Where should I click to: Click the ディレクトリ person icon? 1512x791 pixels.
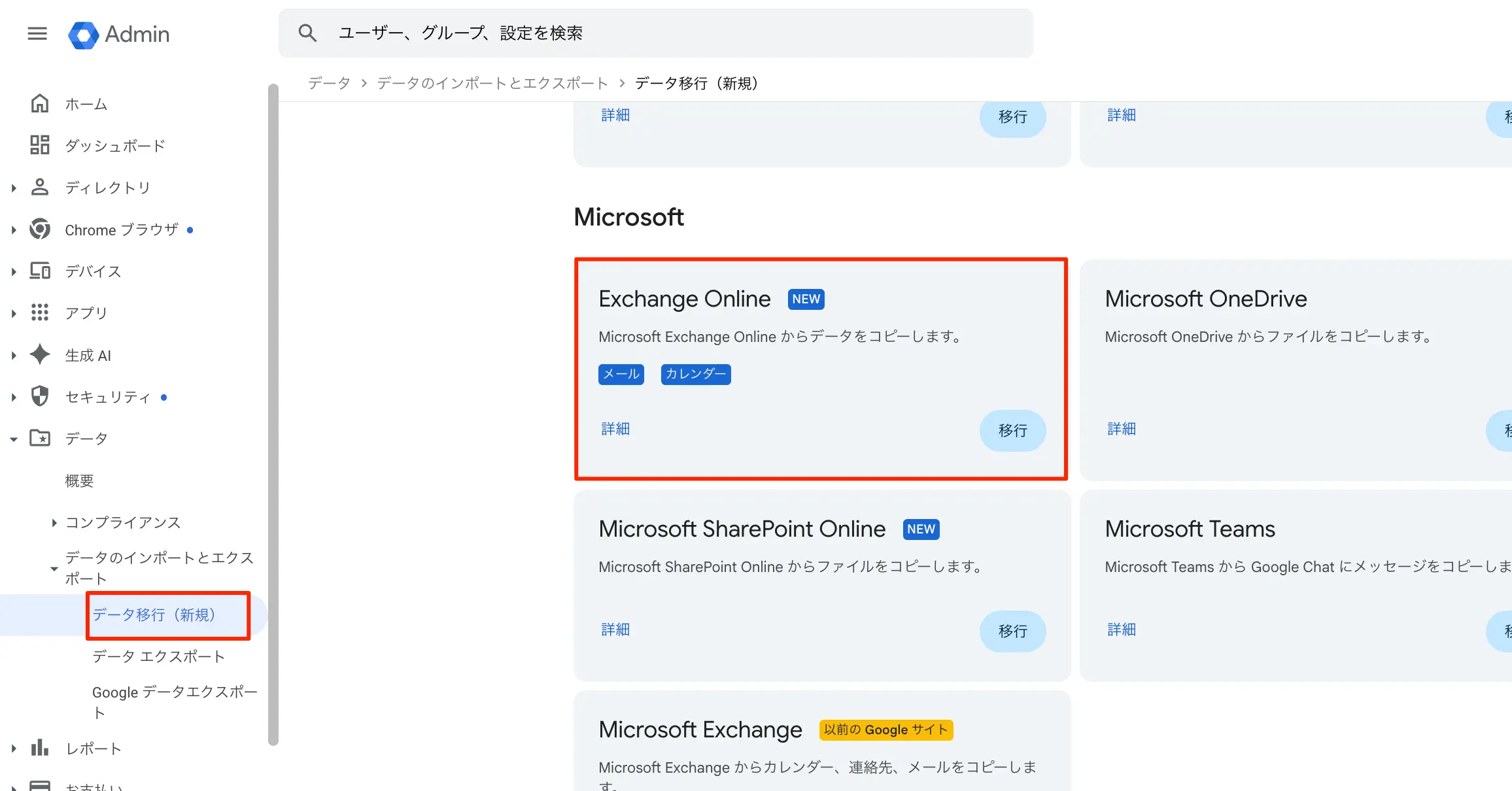click(40, 187)
